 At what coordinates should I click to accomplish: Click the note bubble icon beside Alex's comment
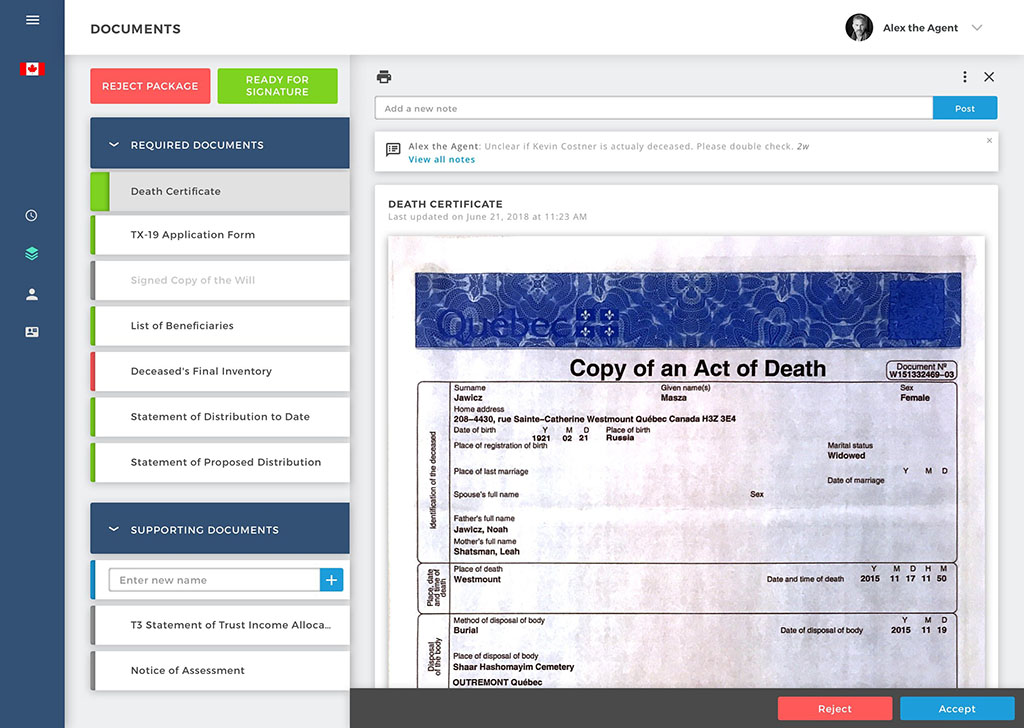point(393,148)
